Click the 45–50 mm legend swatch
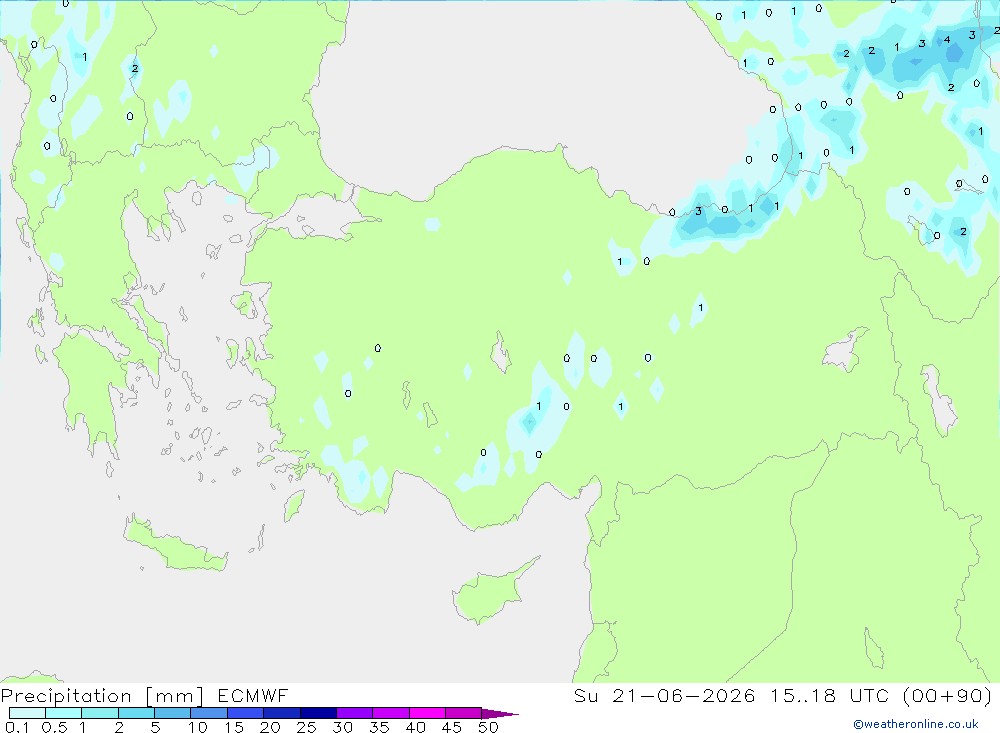 click(x=464, y=713)
